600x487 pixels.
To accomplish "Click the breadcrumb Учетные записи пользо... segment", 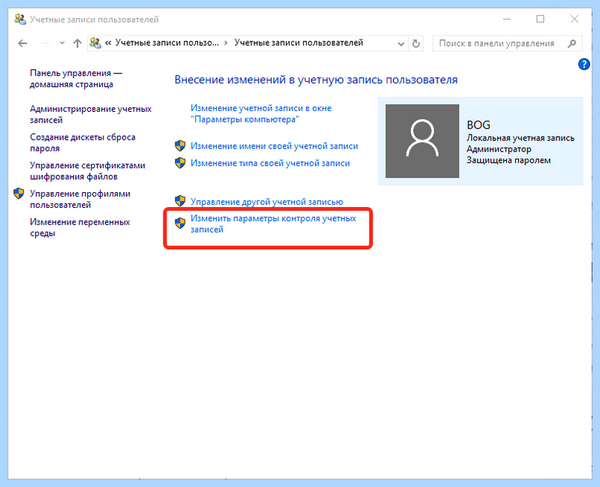I will pyautogui.click(x=167, y=43).
